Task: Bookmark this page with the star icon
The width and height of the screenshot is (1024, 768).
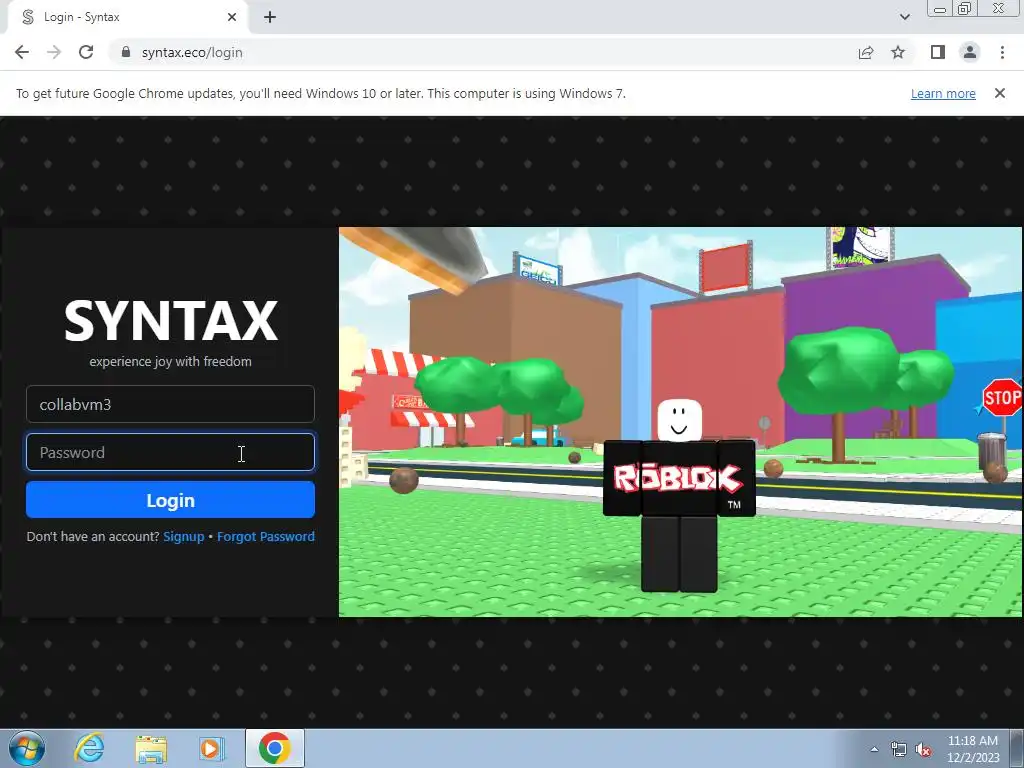Action: (x=898, y=52)
